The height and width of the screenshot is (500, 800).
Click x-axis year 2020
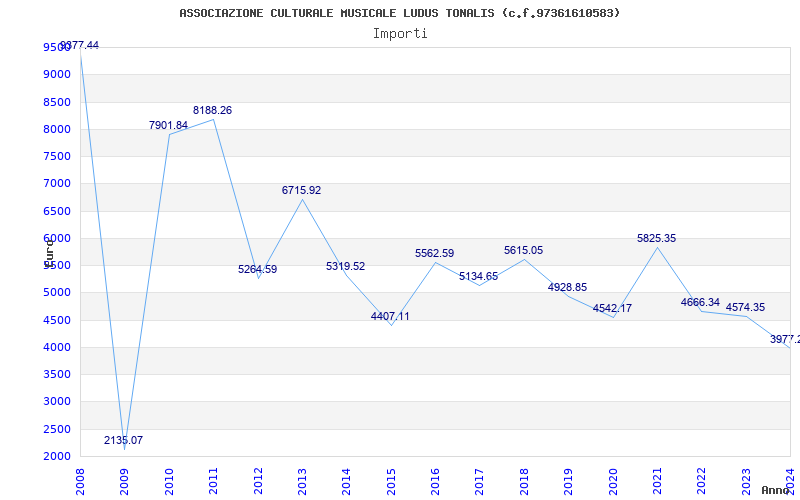613,482
